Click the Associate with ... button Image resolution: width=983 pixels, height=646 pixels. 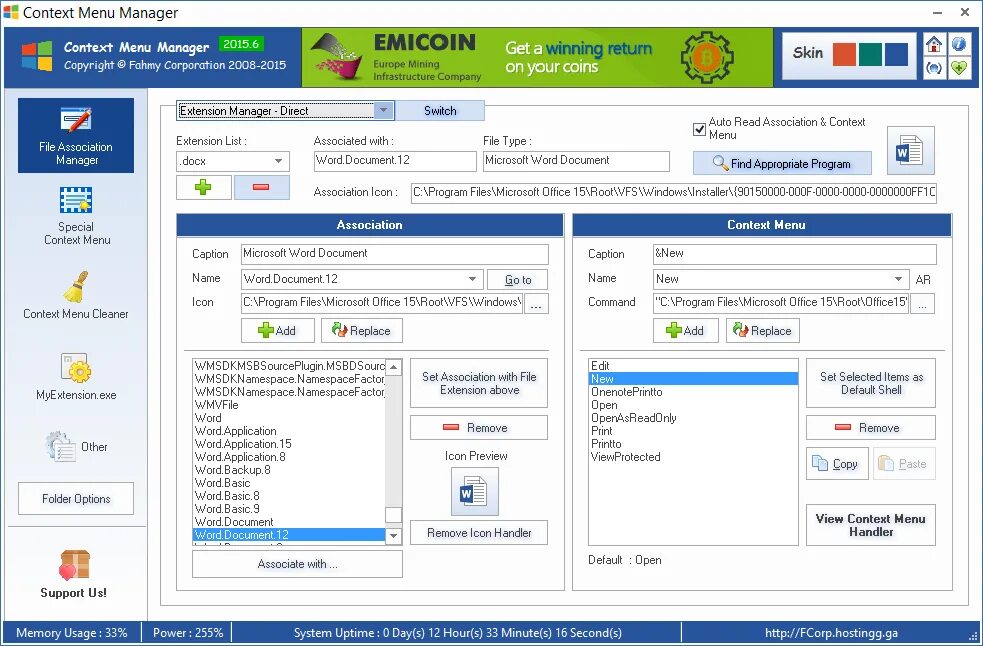297,564
